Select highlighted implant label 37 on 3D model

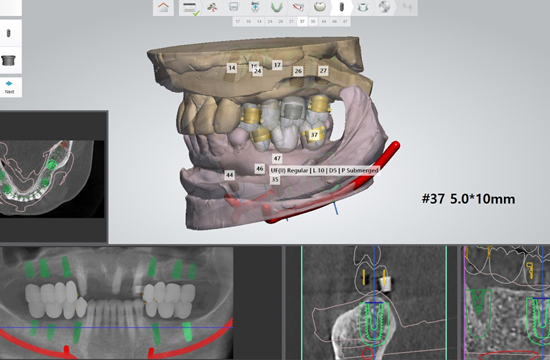pyautogui.click(x=314, y=135)
